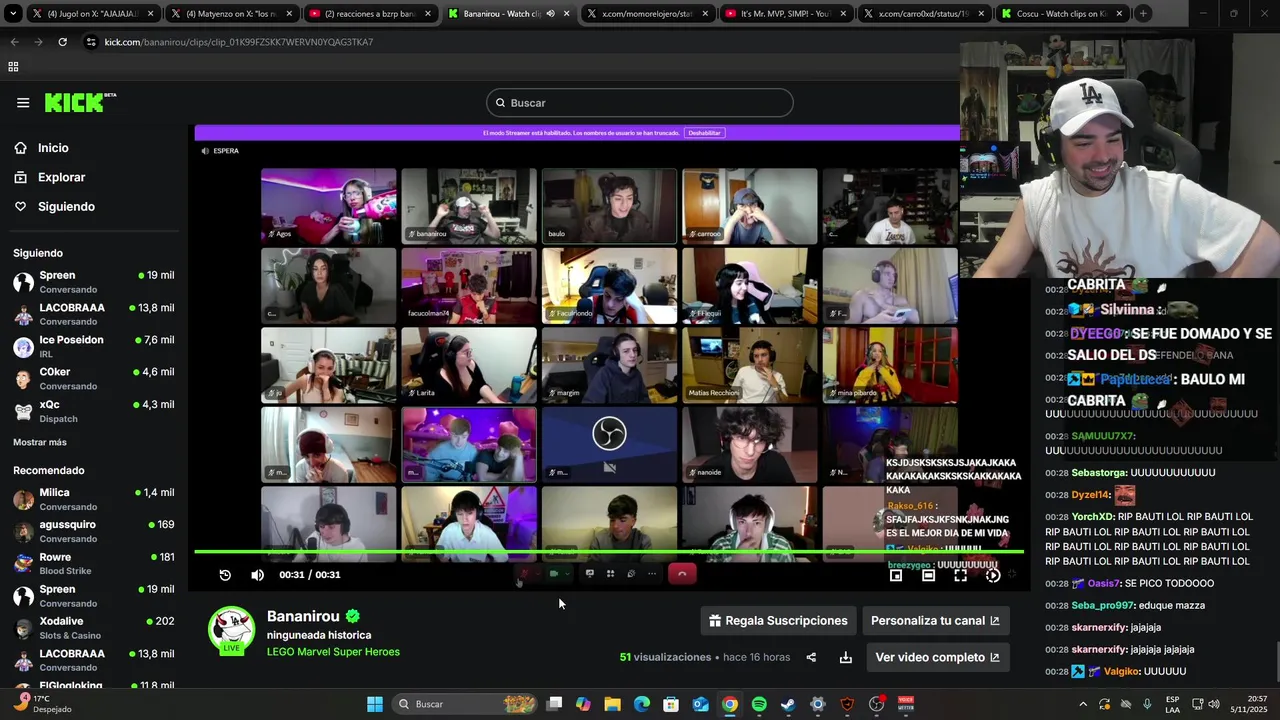Open LEGO Marvel Super Heroes category

click(333, 652)
